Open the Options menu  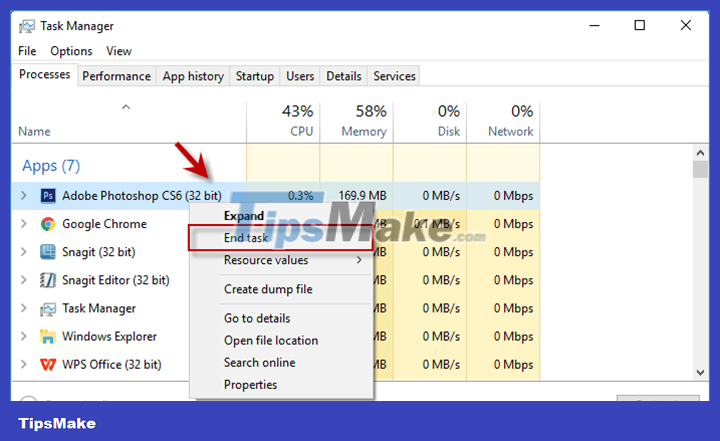coord(71,51)
